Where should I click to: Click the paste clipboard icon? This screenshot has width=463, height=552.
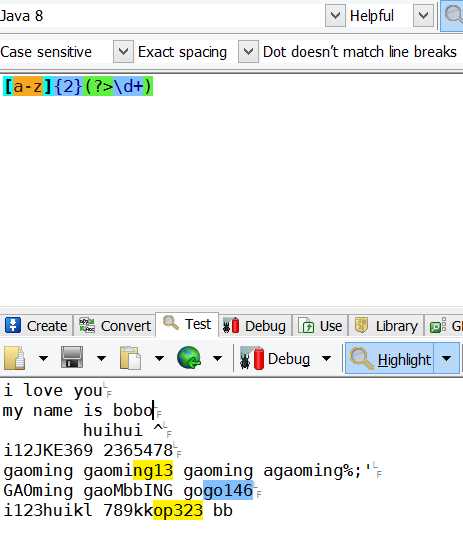(130, 358)
